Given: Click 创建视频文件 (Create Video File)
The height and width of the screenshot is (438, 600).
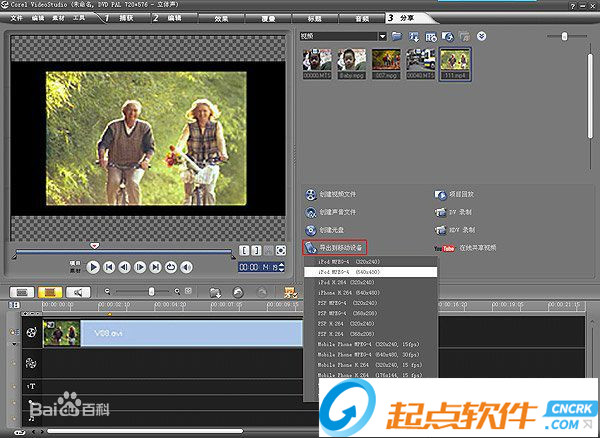Looking at the screenshot, I should [x=331, y=194].
